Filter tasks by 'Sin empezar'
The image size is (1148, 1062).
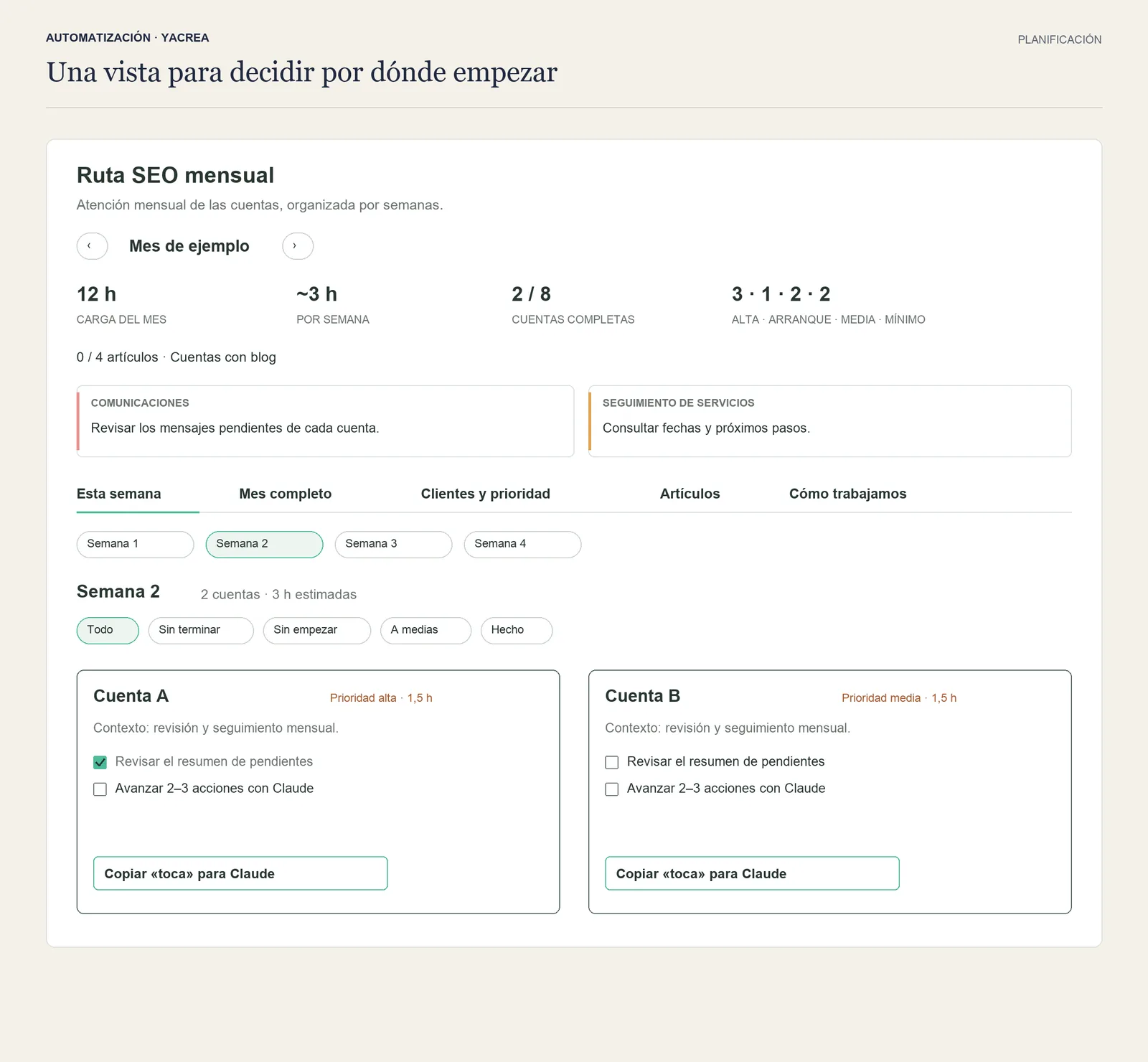tap(317, 630)
